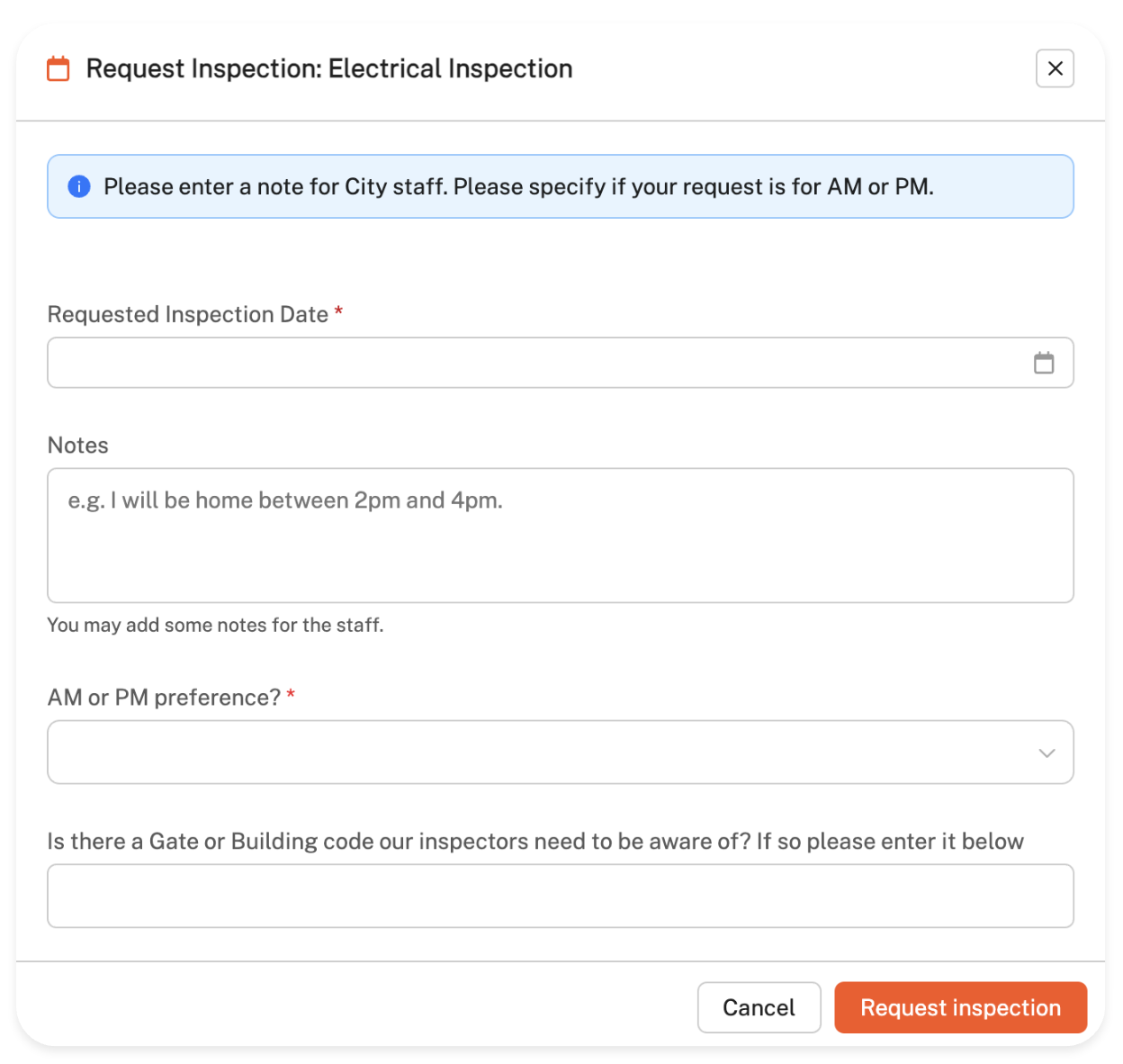The width and height of the screenshot is (1123, 1064).
Task: Click the helper text below the Notes box
Action: coord(215,625)
